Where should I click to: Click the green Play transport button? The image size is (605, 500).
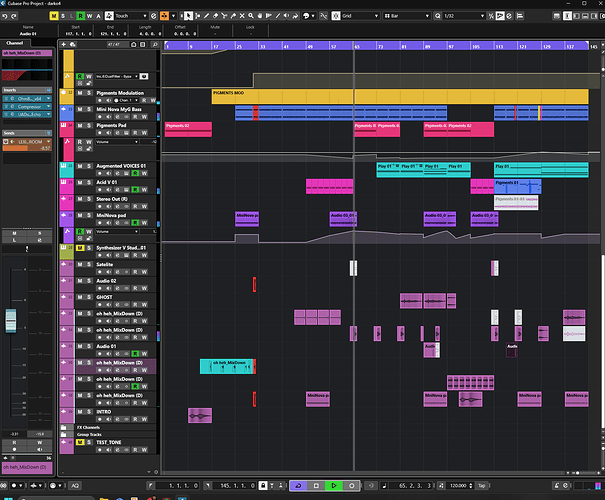pyautogui.click(x=334, y=486)
